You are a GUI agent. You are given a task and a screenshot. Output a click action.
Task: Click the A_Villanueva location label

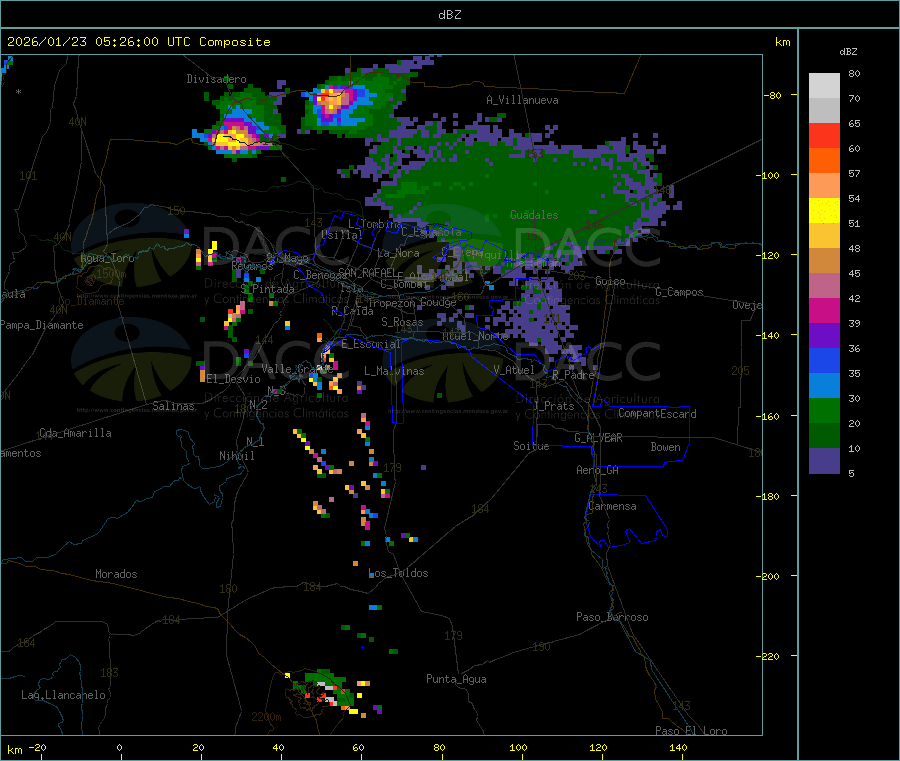tap(522, 100)
